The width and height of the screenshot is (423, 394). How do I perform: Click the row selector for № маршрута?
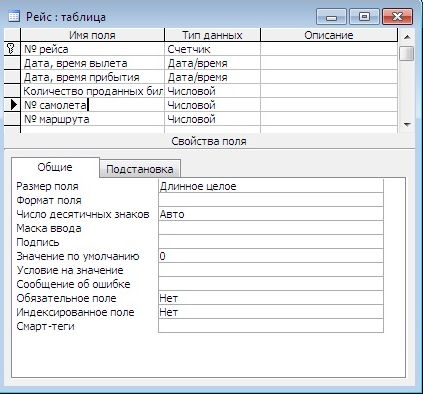(12, 119)
